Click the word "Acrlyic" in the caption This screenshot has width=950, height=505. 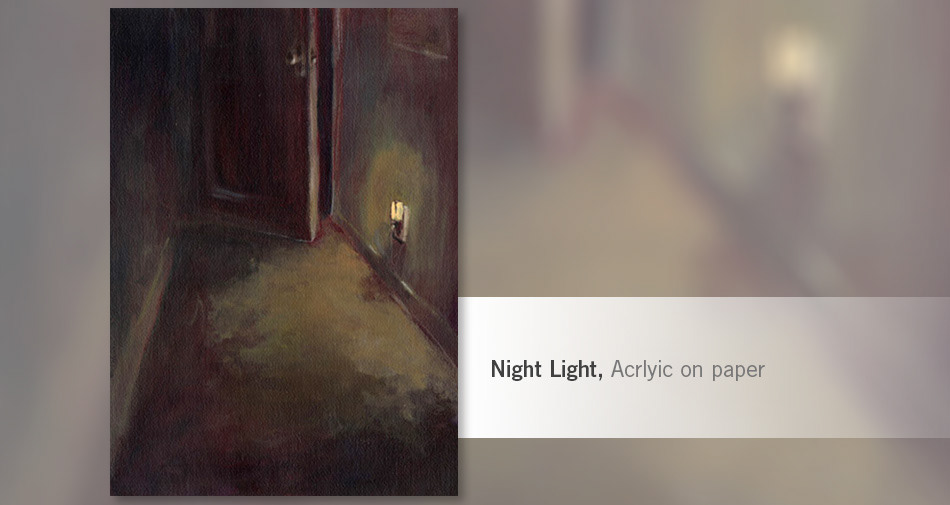click(642, 369)
